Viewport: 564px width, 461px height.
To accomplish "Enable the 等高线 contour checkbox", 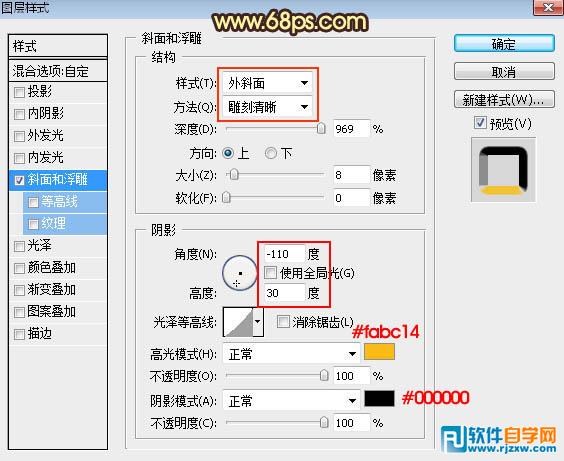I will [x=33, y=202].
